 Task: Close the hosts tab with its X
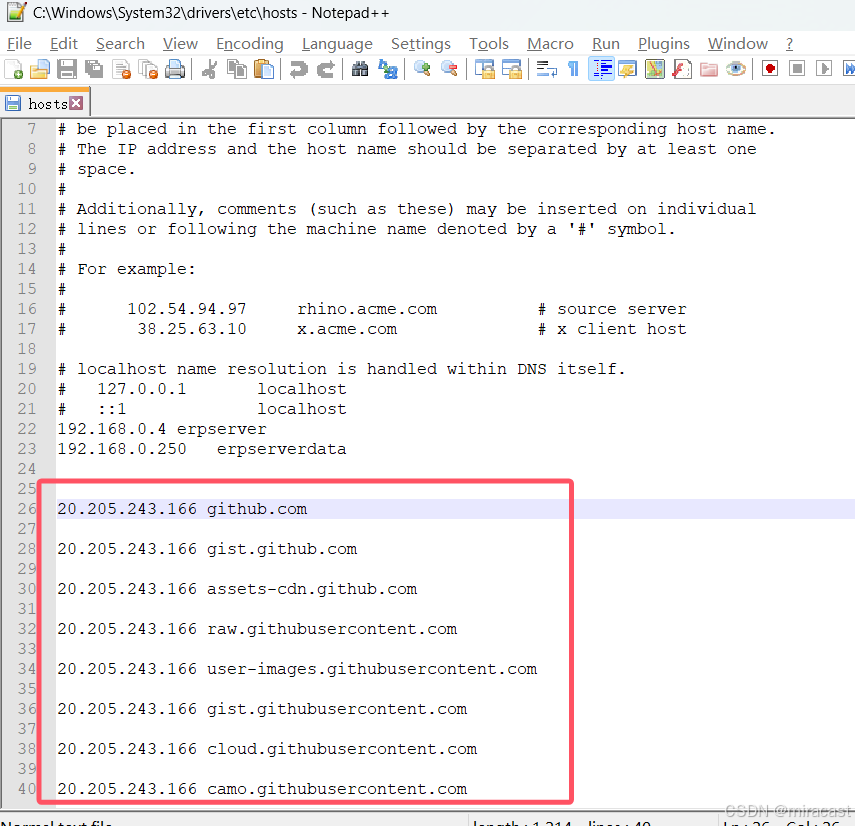[x=77, y=103]
